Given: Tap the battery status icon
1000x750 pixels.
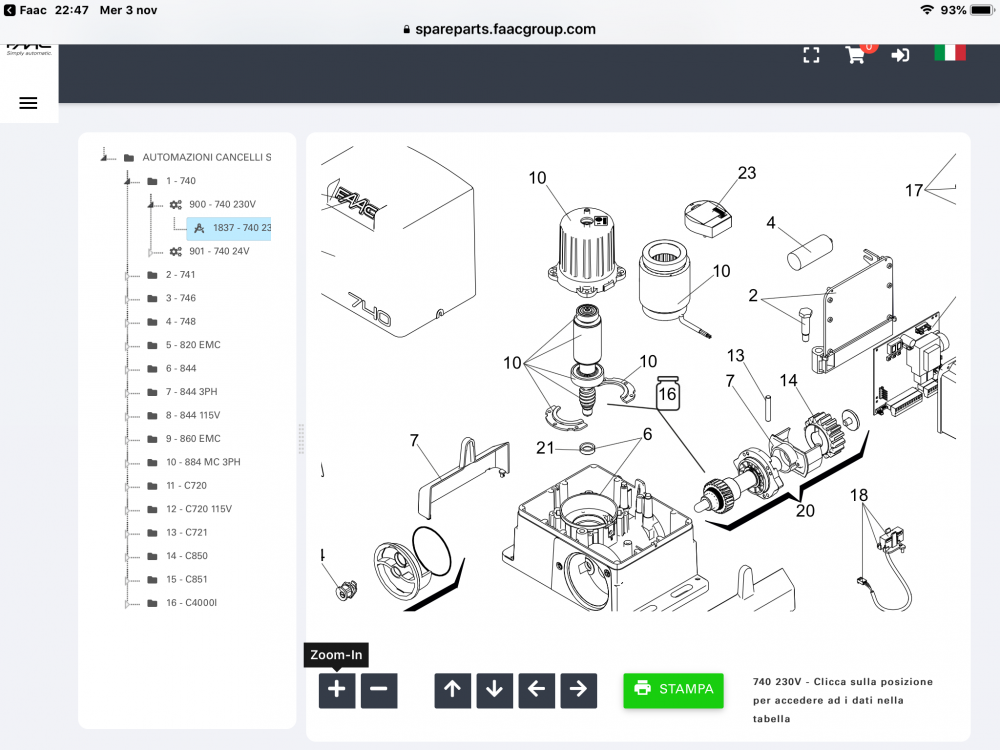Looking at the screenshot, I should pos(983,10).
